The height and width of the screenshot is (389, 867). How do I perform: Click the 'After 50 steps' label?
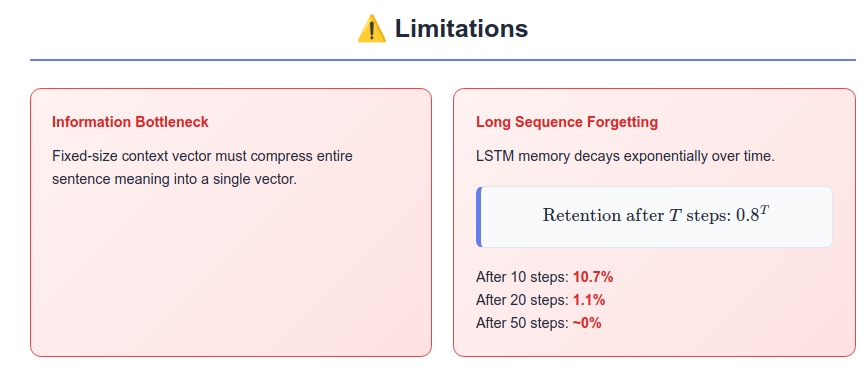(x=523, y=323)
